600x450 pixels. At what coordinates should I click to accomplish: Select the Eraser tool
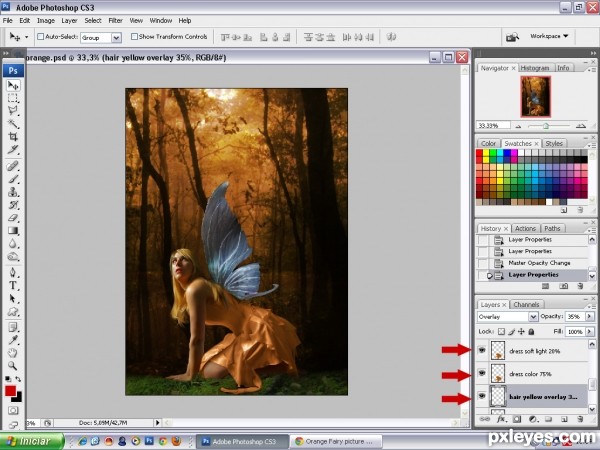(x=13, y=217)
